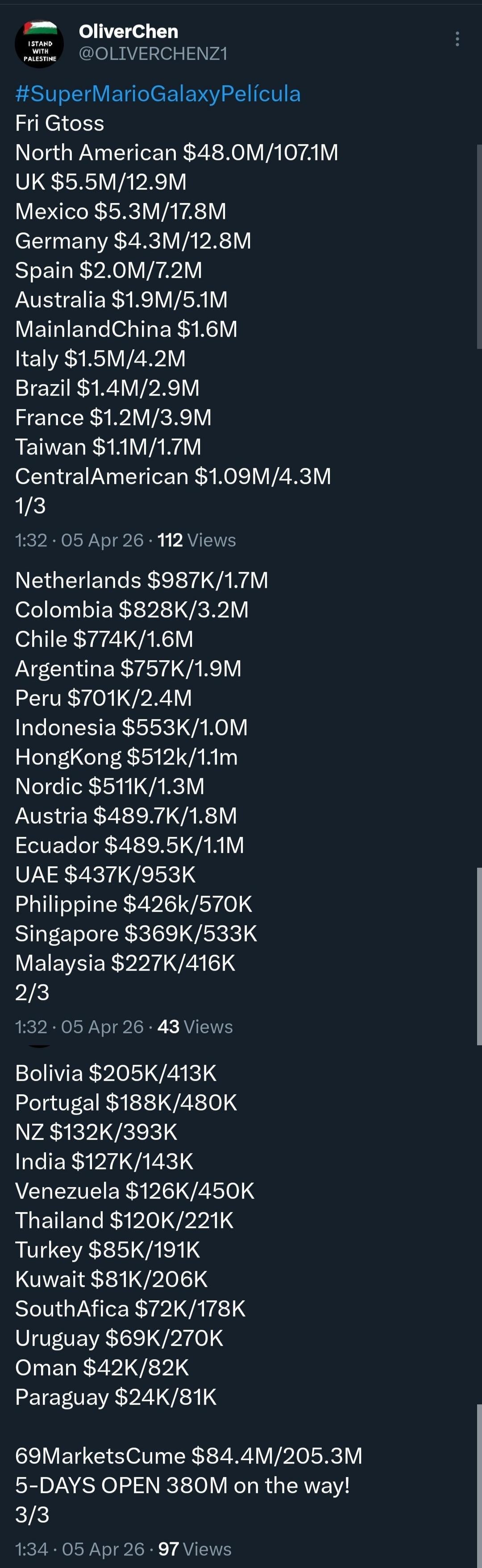The image size is (482, 1568).
Task: Open the timestamp beside 43 Views
Action: (79, 1027)
